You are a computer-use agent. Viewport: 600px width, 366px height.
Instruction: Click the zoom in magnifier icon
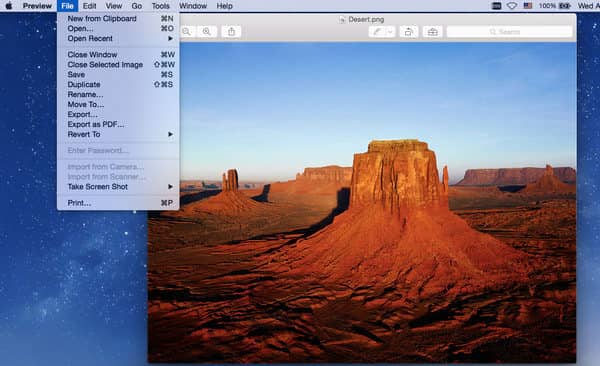click(207, 32)
